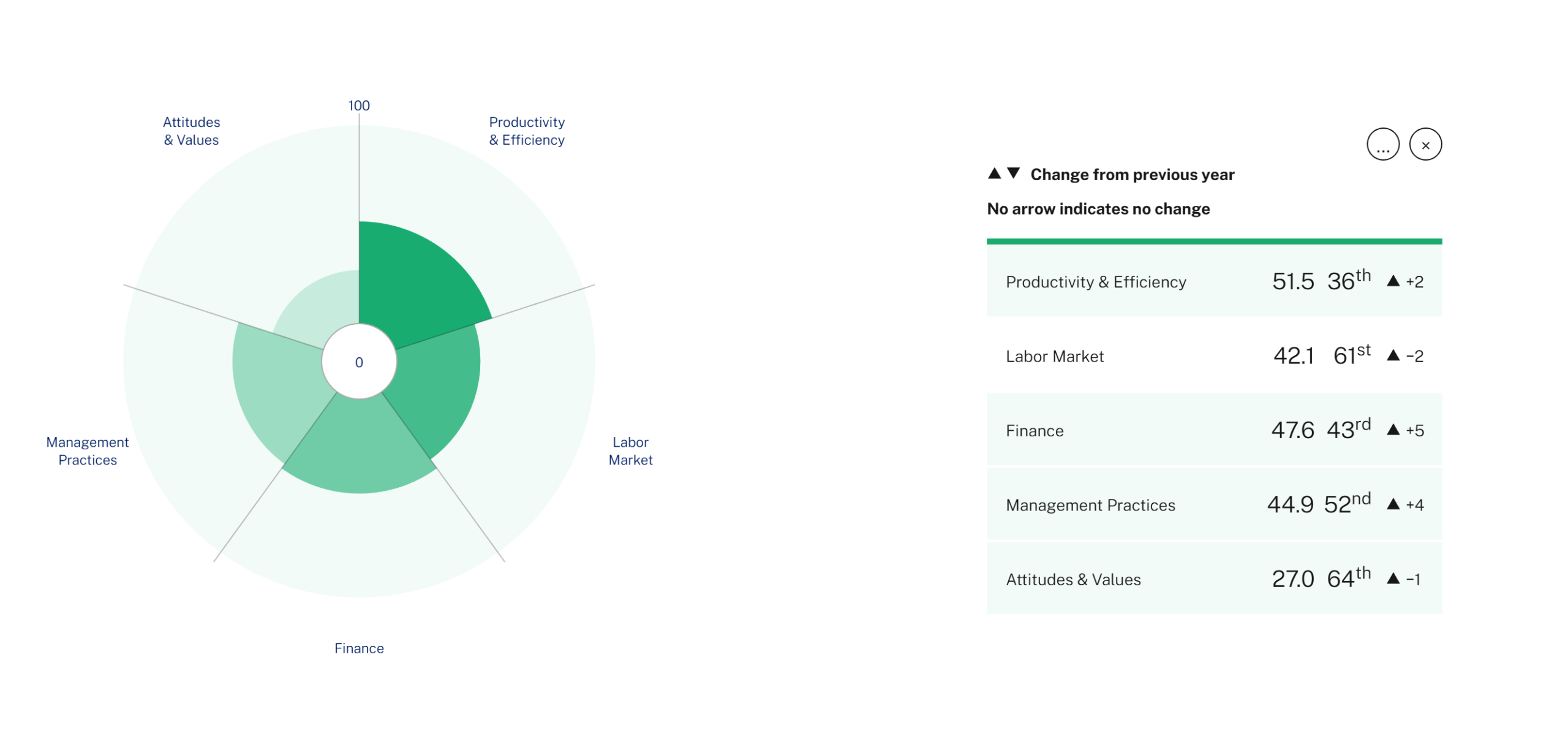
Task: Click the up triangle in legend header
Action: pyautogui.click(x=994, y=173)
